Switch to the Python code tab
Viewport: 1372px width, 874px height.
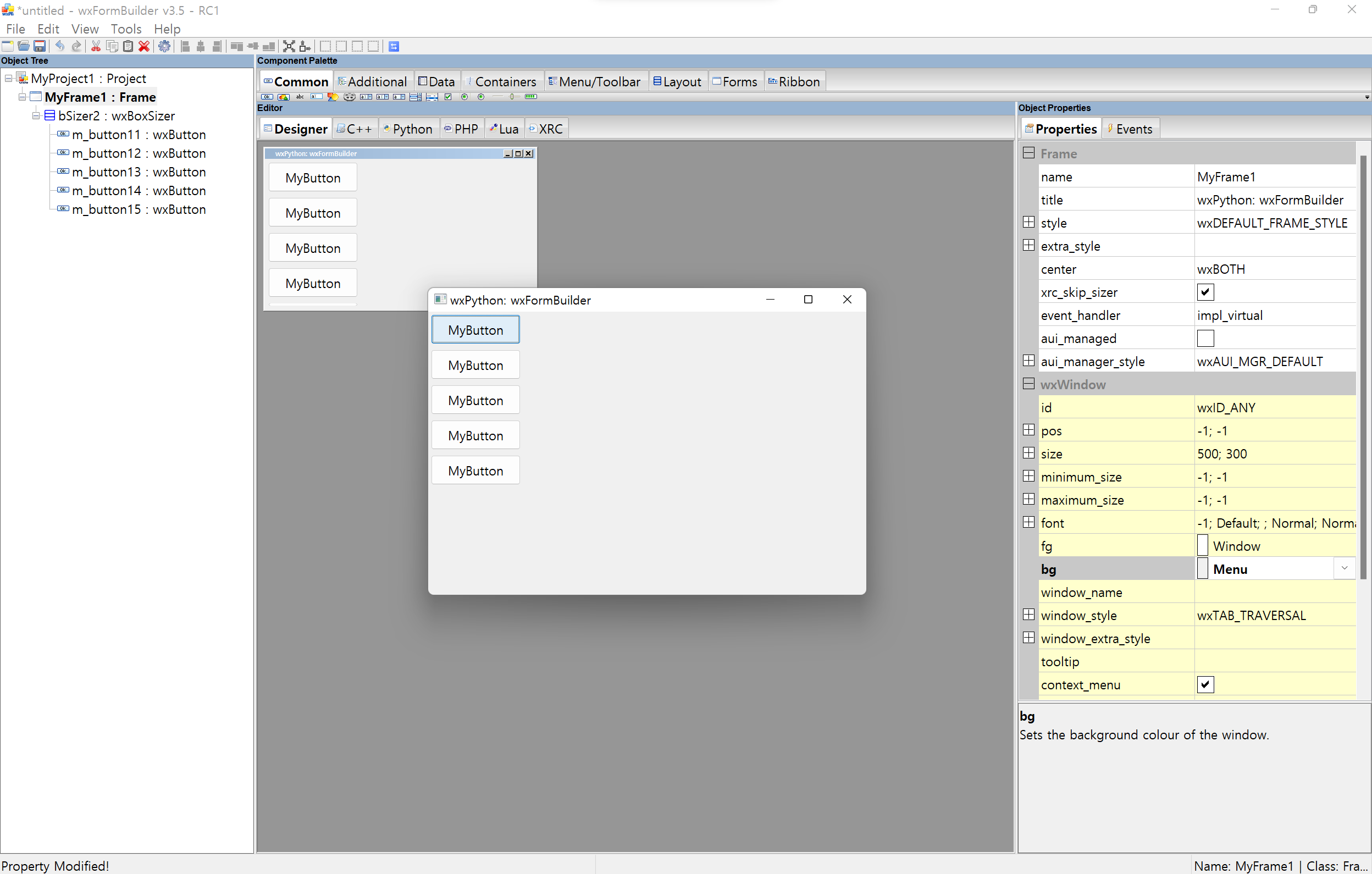coord(408,129)
